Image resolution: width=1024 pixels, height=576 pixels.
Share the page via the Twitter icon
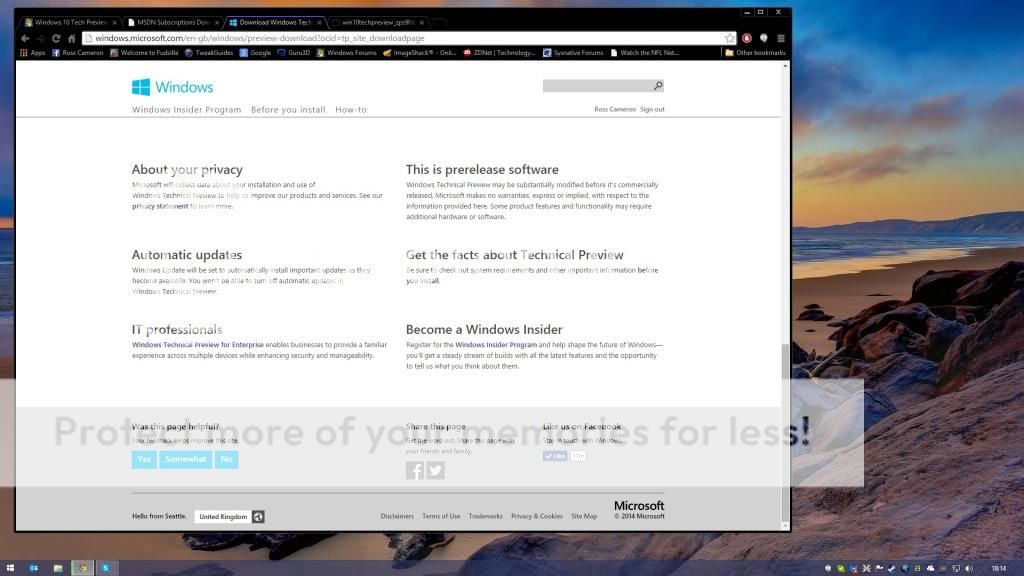436,470
